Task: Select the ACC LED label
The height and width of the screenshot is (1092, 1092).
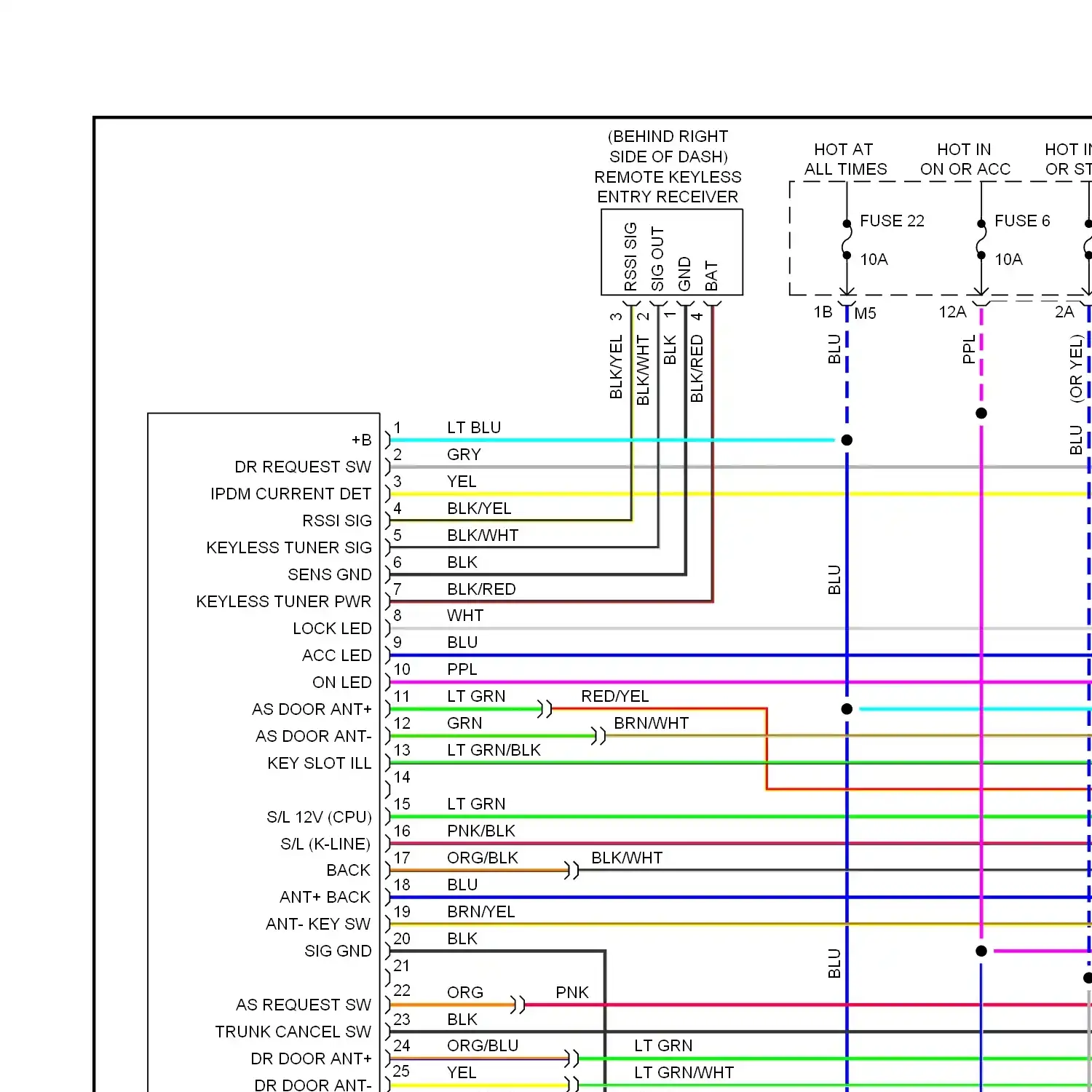Action: 337,655
